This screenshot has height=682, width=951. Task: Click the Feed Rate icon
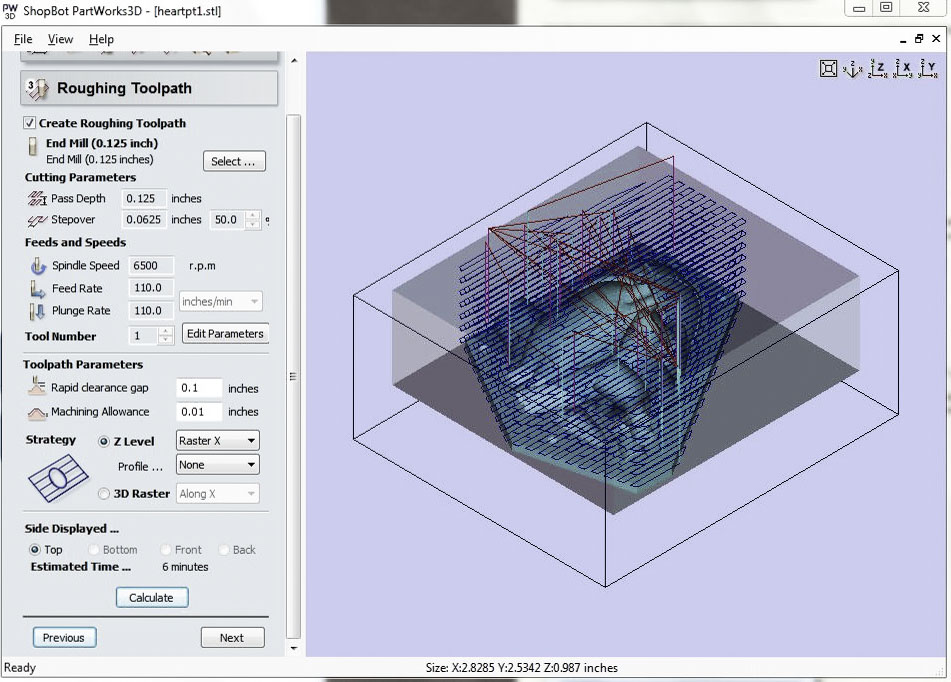tap(38, 289)
